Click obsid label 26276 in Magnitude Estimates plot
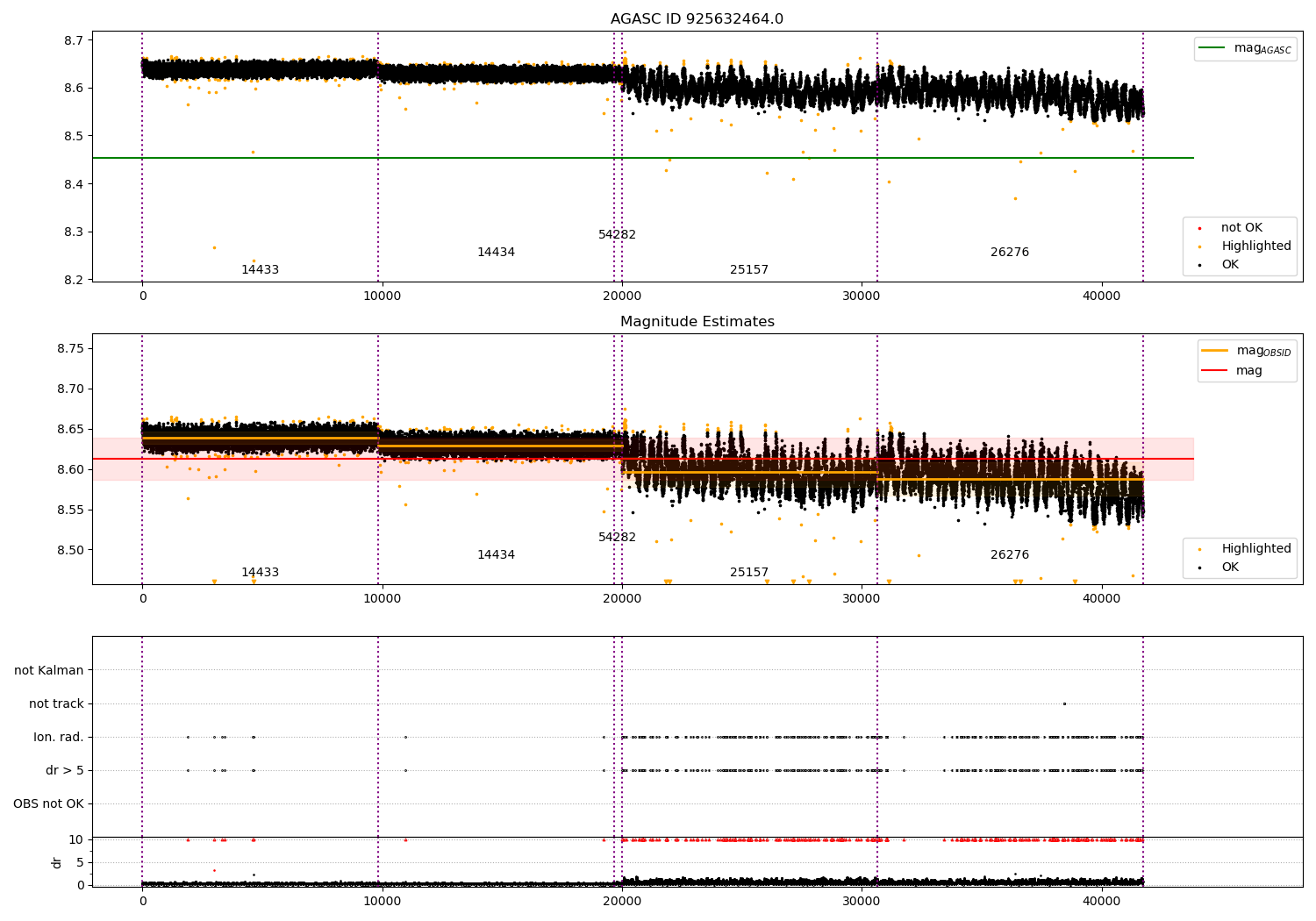1316x921 pixels. [1010, 555]
